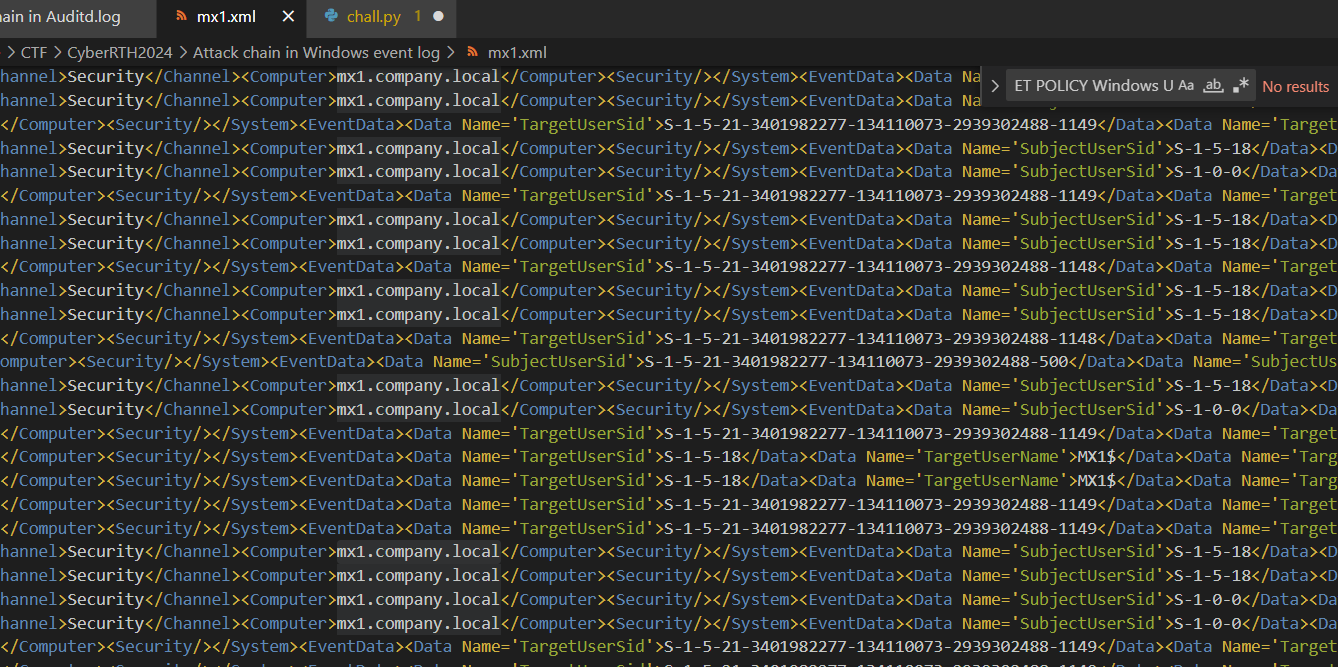This screenshot has height=667, width=1338.
Task: Click the MX1$ TargetUserName value in editor
Action: 1095,457
